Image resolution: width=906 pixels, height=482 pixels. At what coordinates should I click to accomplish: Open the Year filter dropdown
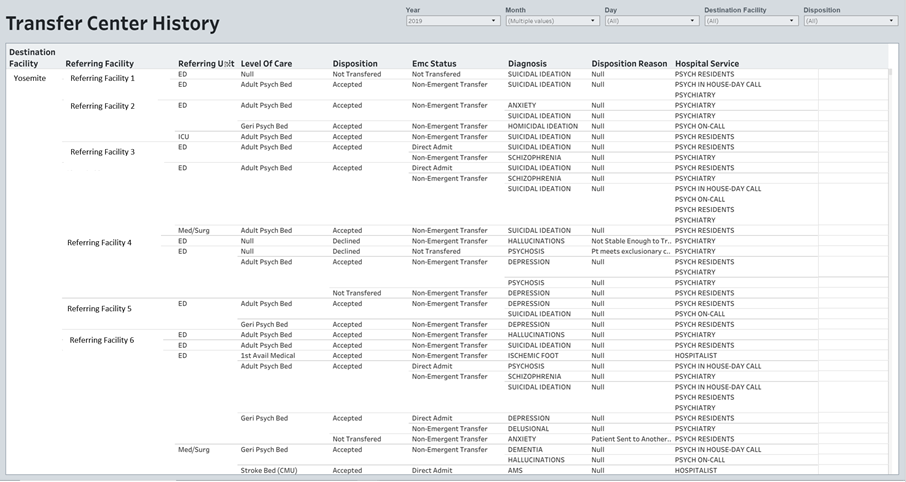[452, 21]
